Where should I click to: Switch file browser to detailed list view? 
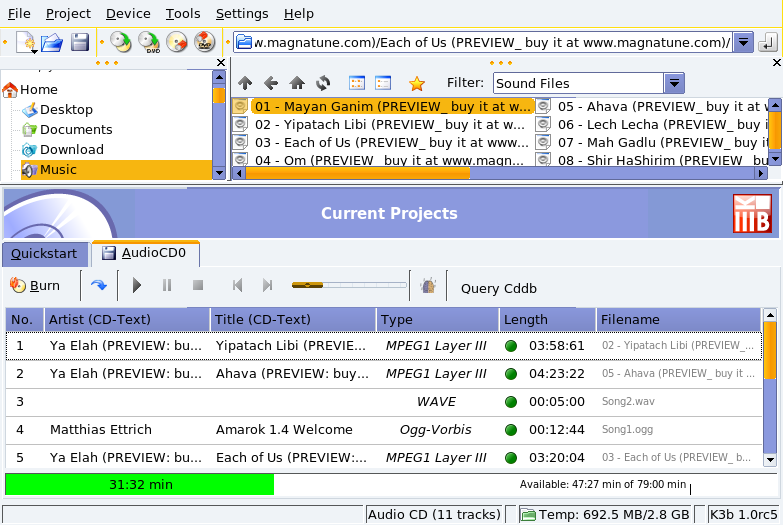383,83
